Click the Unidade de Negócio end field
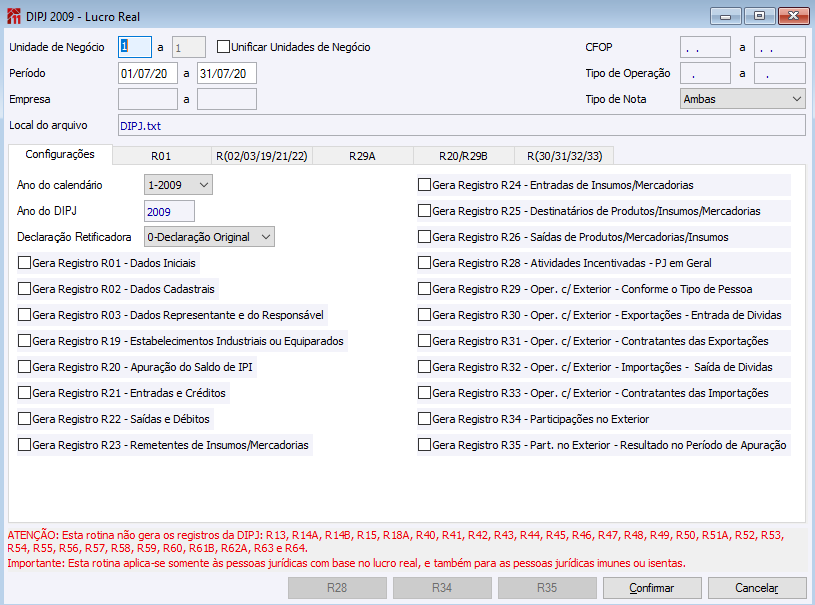Viewport: 815px width, 605px height. point(189,47)
